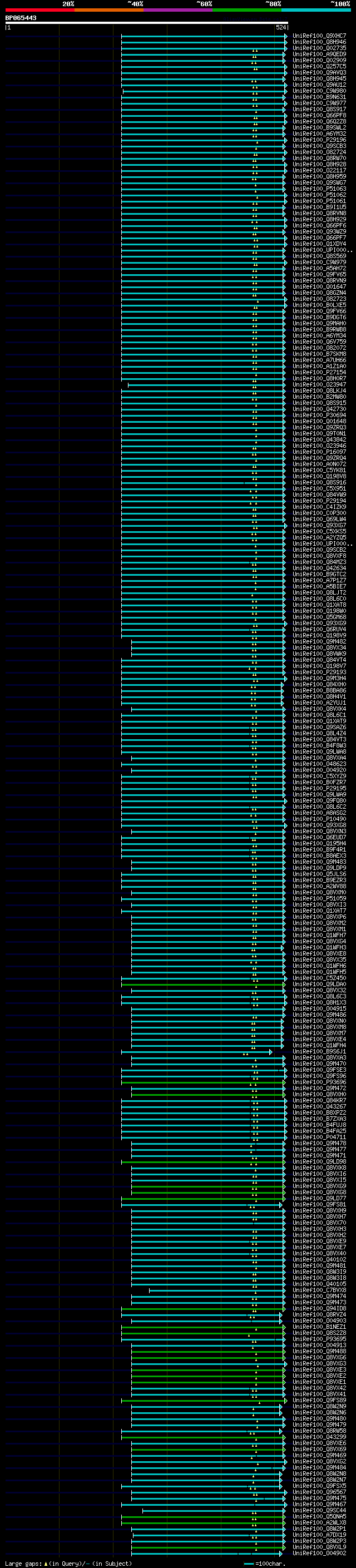Open hit UniRef100_Q9SAZ6
Viewport: 356px width, 1568px height.
(x=319, y=728)
